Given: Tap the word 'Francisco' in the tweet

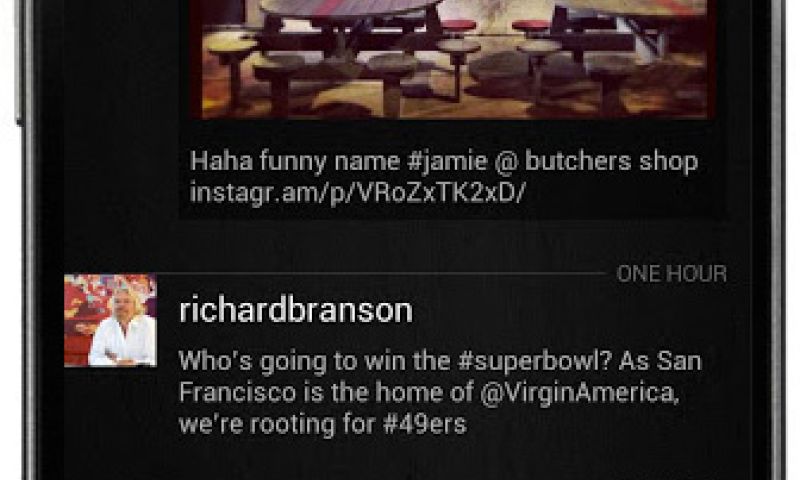Looking at the screenshot, I should 238,393.
